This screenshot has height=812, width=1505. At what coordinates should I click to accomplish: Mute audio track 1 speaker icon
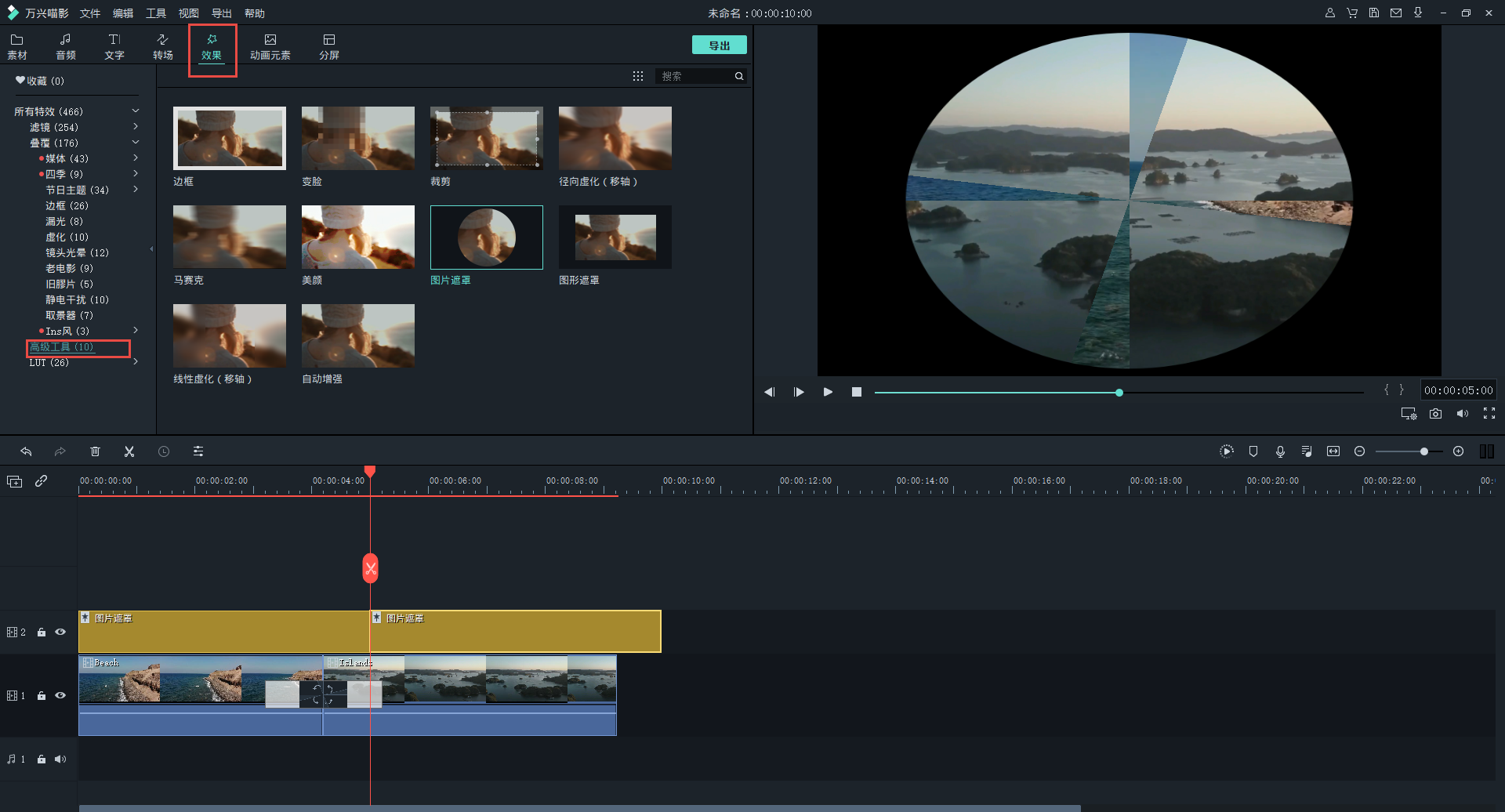(60, 759)
